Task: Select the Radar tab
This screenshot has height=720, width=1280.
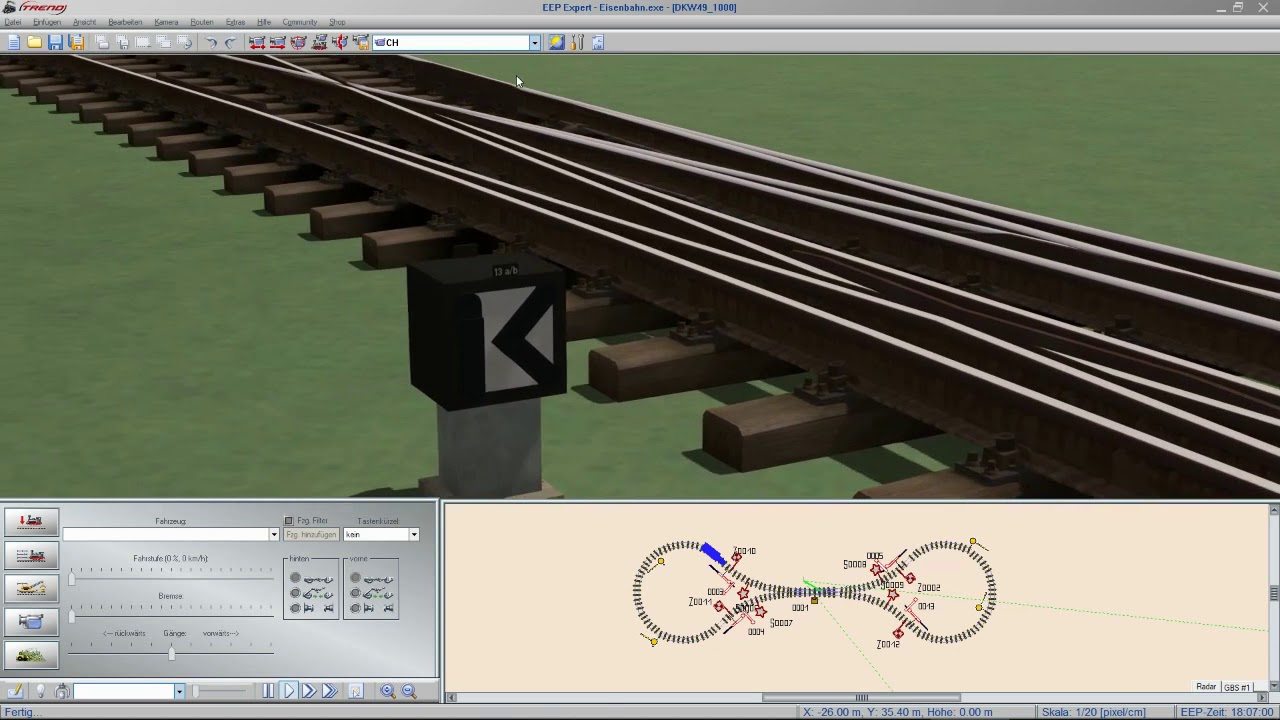Action: [1206, 687]
